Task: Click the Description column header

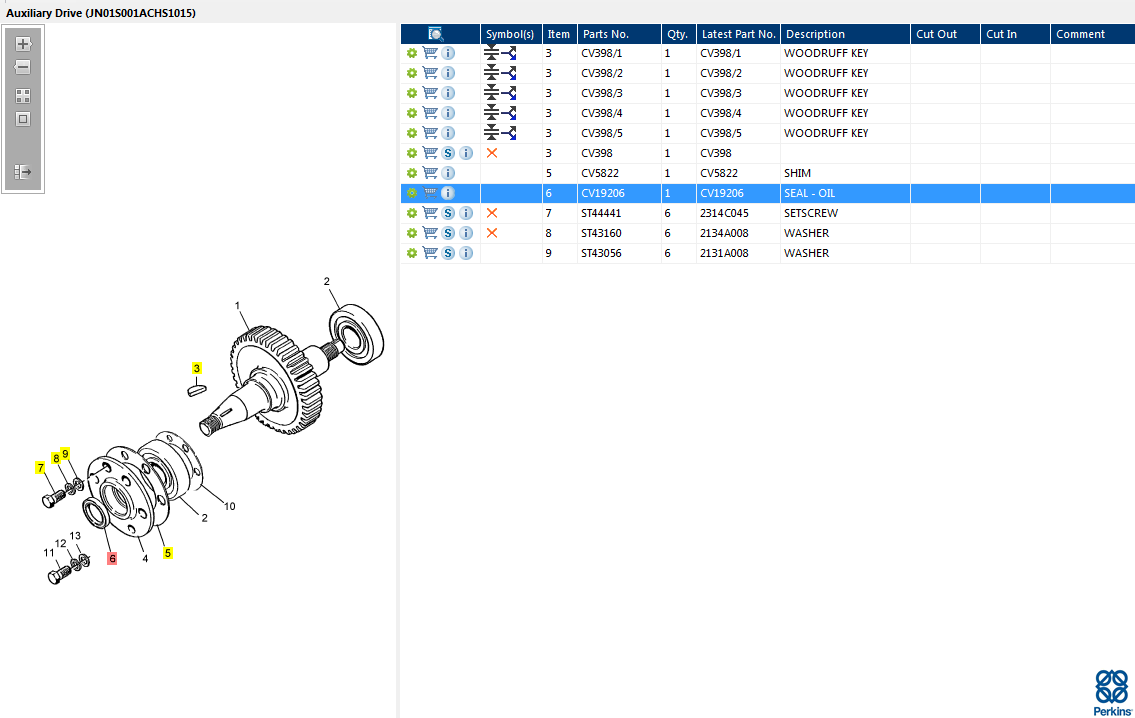Action: click(845, 34)
